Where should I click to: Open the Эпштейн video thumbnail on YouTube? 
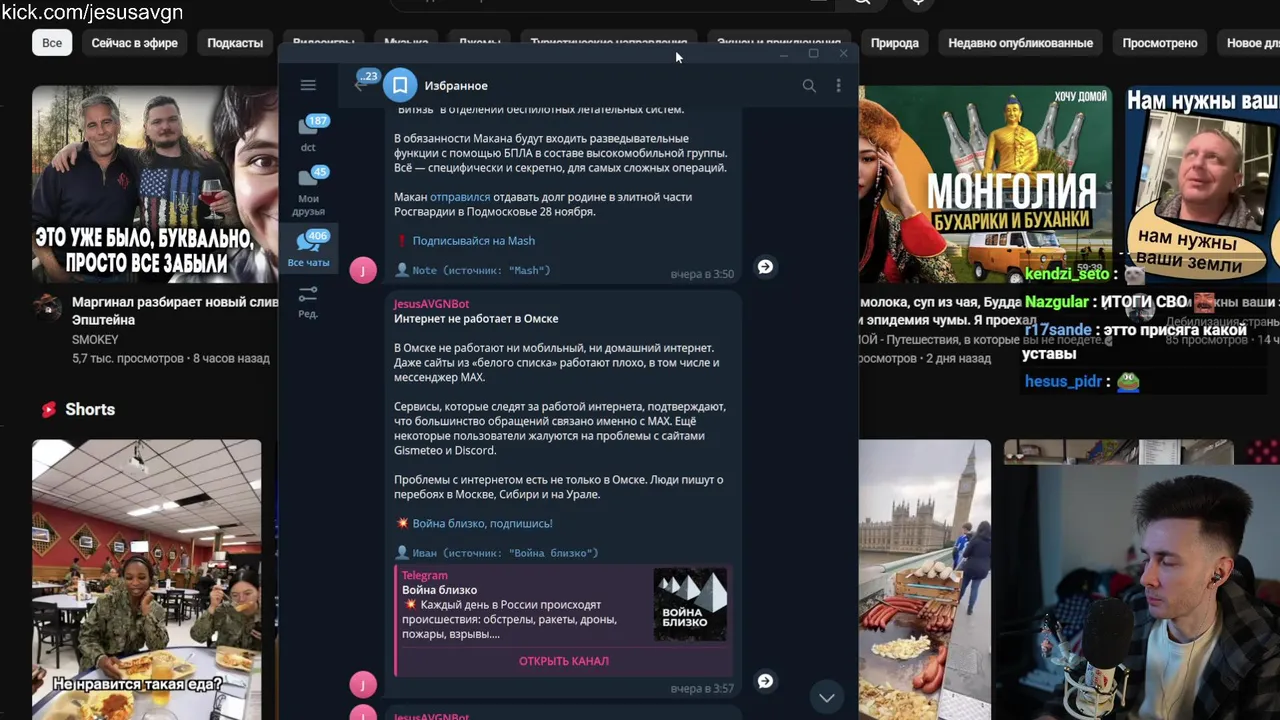(x=155, y=184)
